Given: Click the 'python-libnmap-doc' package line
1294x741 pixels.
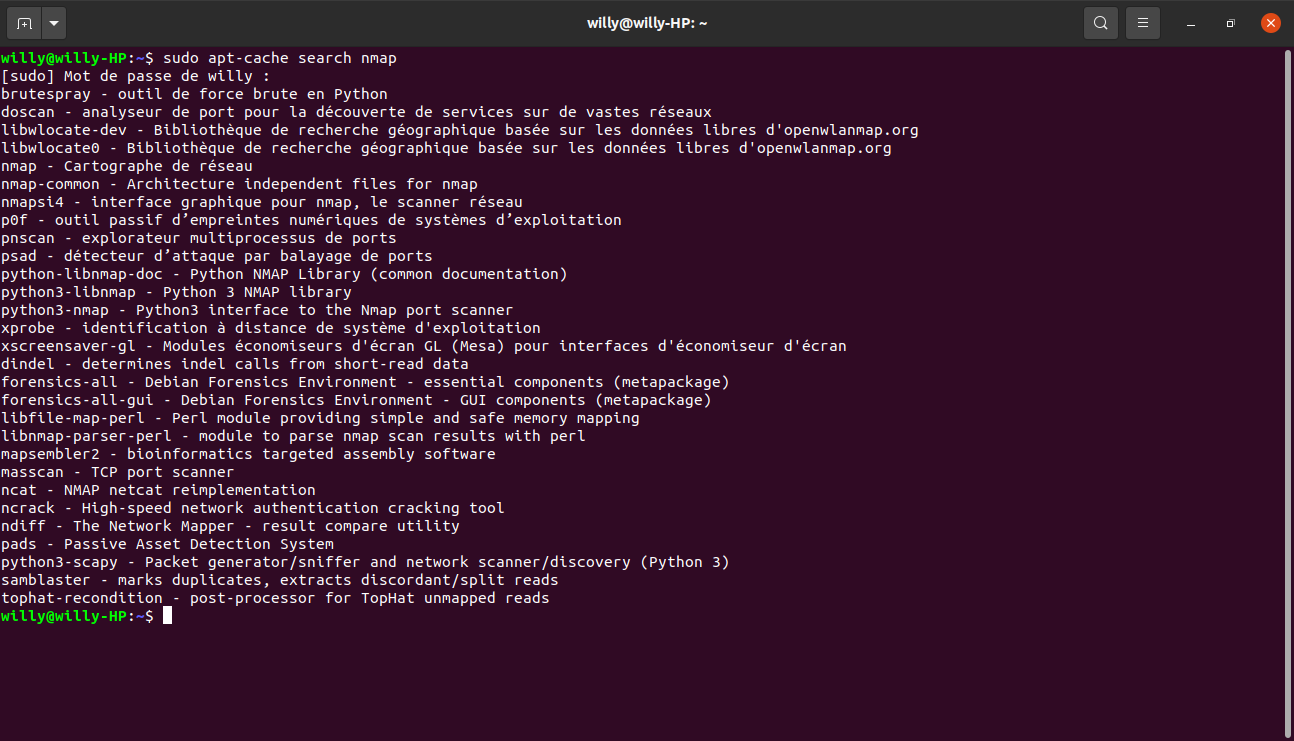Looking at the screenshot, I should [x=284, y=274].
